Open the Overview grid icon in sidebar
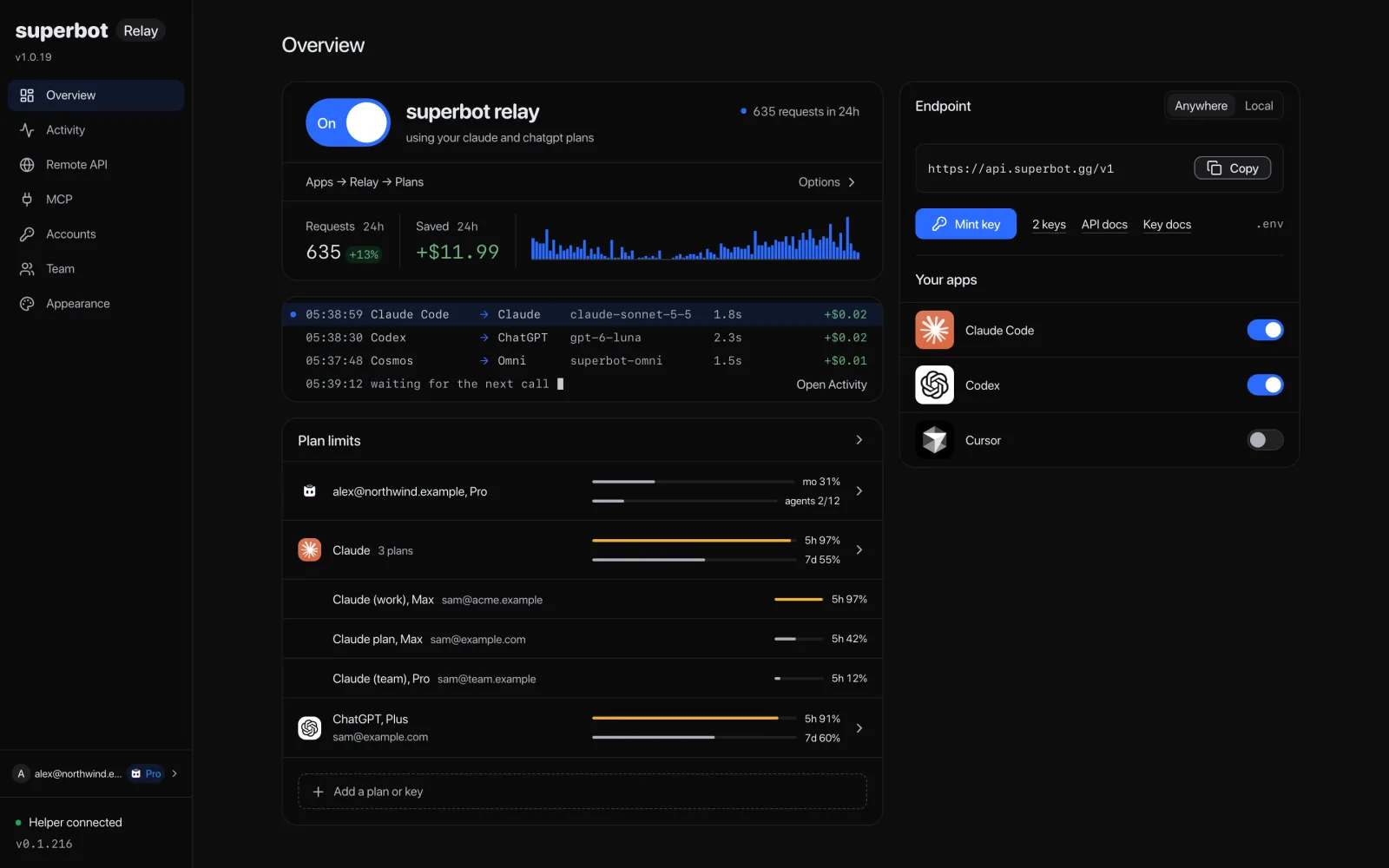 27,95
